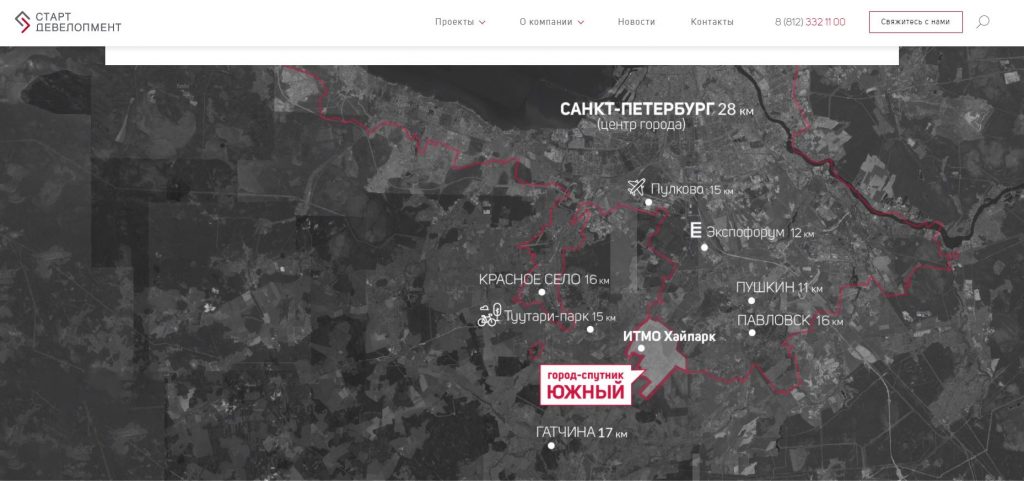The image size is (1024, 481).
Task: Click the Санкт-Петербург 28 км label
Action: coord(656,109)
